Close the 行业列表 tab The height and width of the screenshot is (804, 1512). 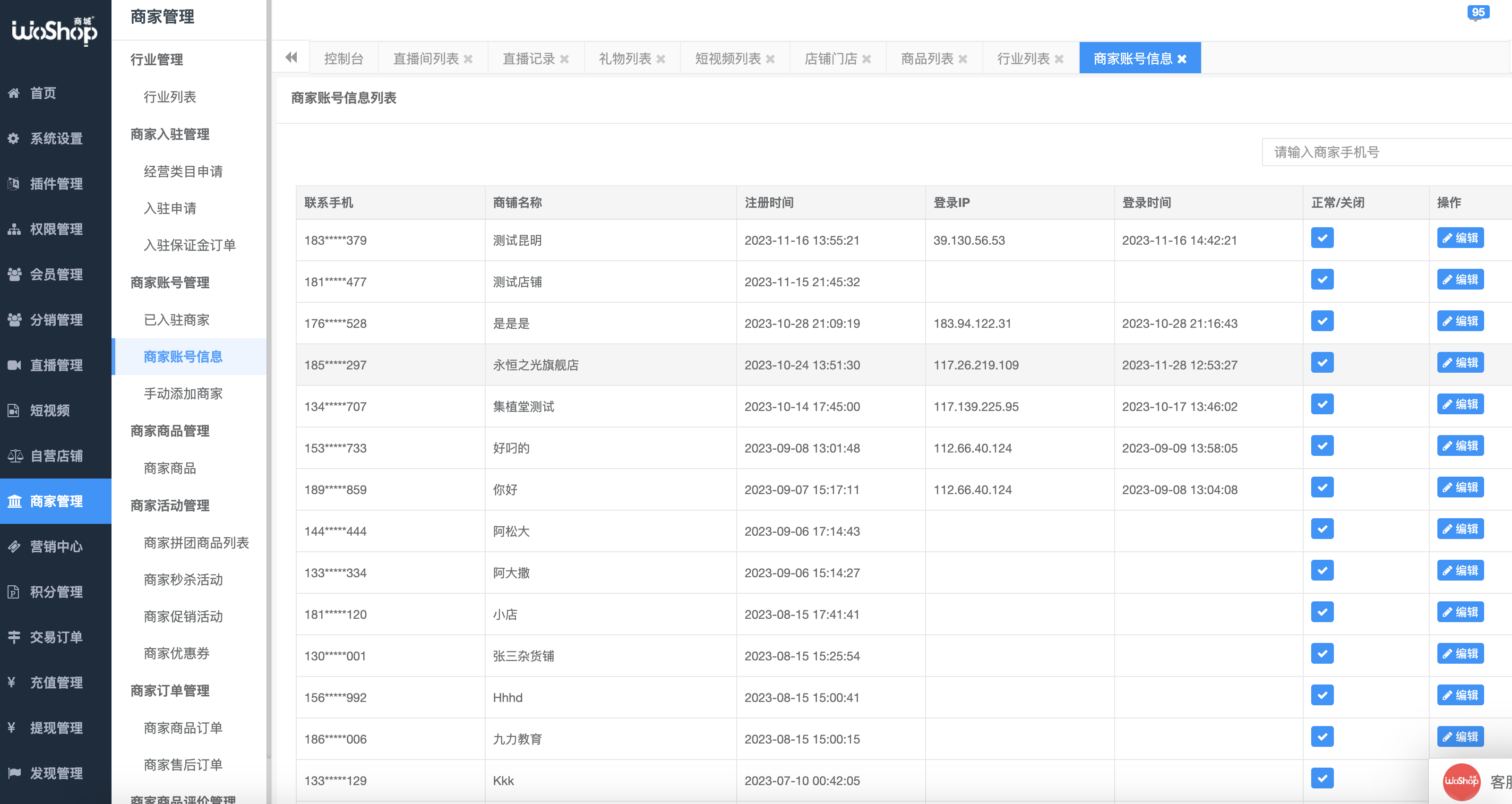click(x=1059, y=59)
